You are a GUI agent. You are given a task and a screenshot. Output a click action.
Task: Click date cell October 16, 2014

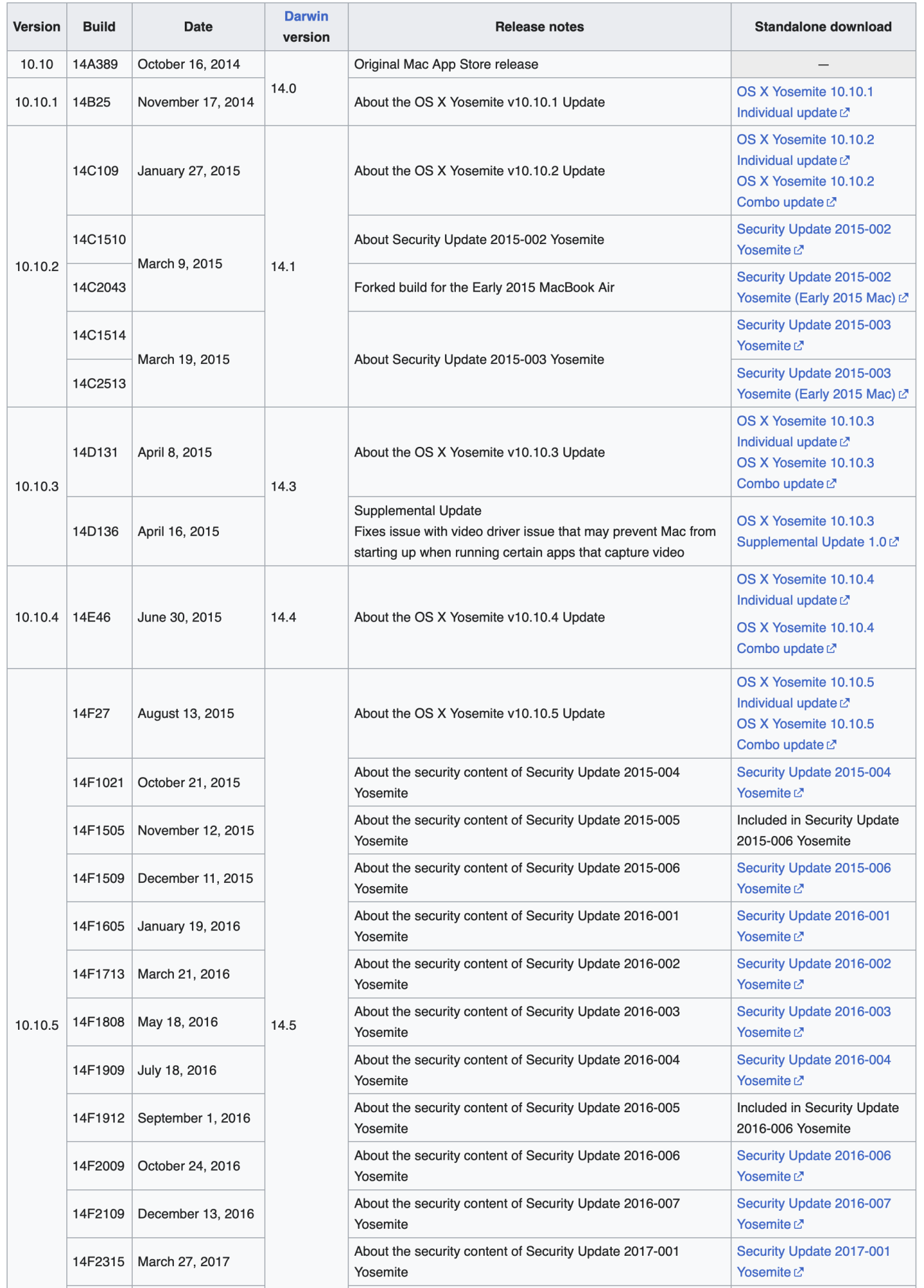pos(198,64)
